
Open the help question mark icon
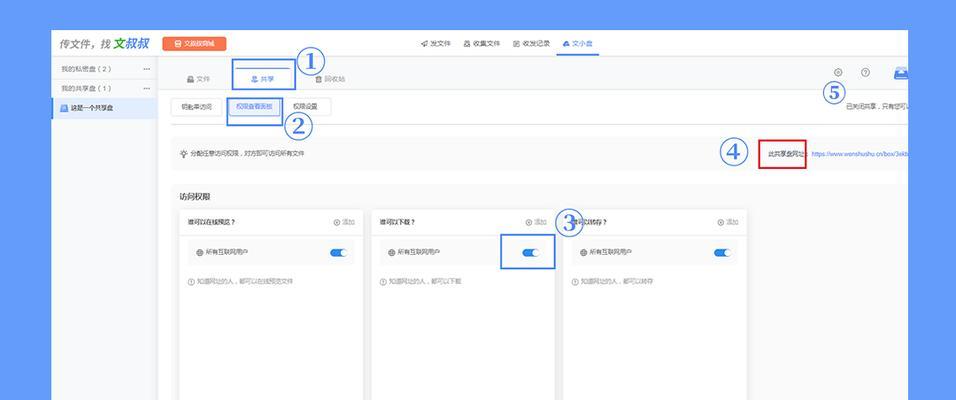[x=865, y=73]
